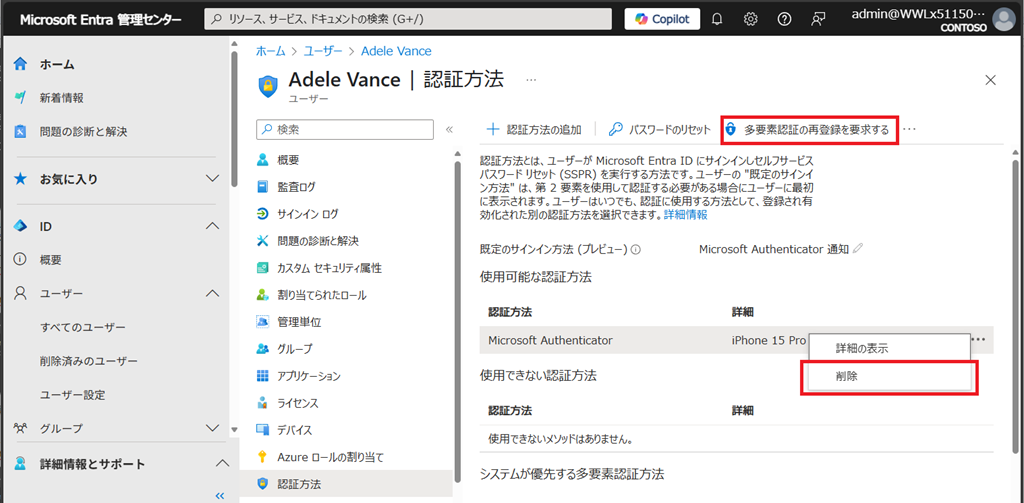The width and height of the screenshot is (1024, 503).
Task: Focus the blade menu 検索 field
Action: pos(345,129)
